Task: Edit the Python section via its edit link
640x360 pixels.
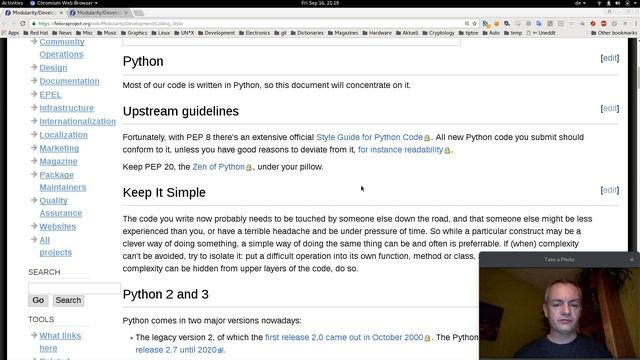Action: (610, 58)
